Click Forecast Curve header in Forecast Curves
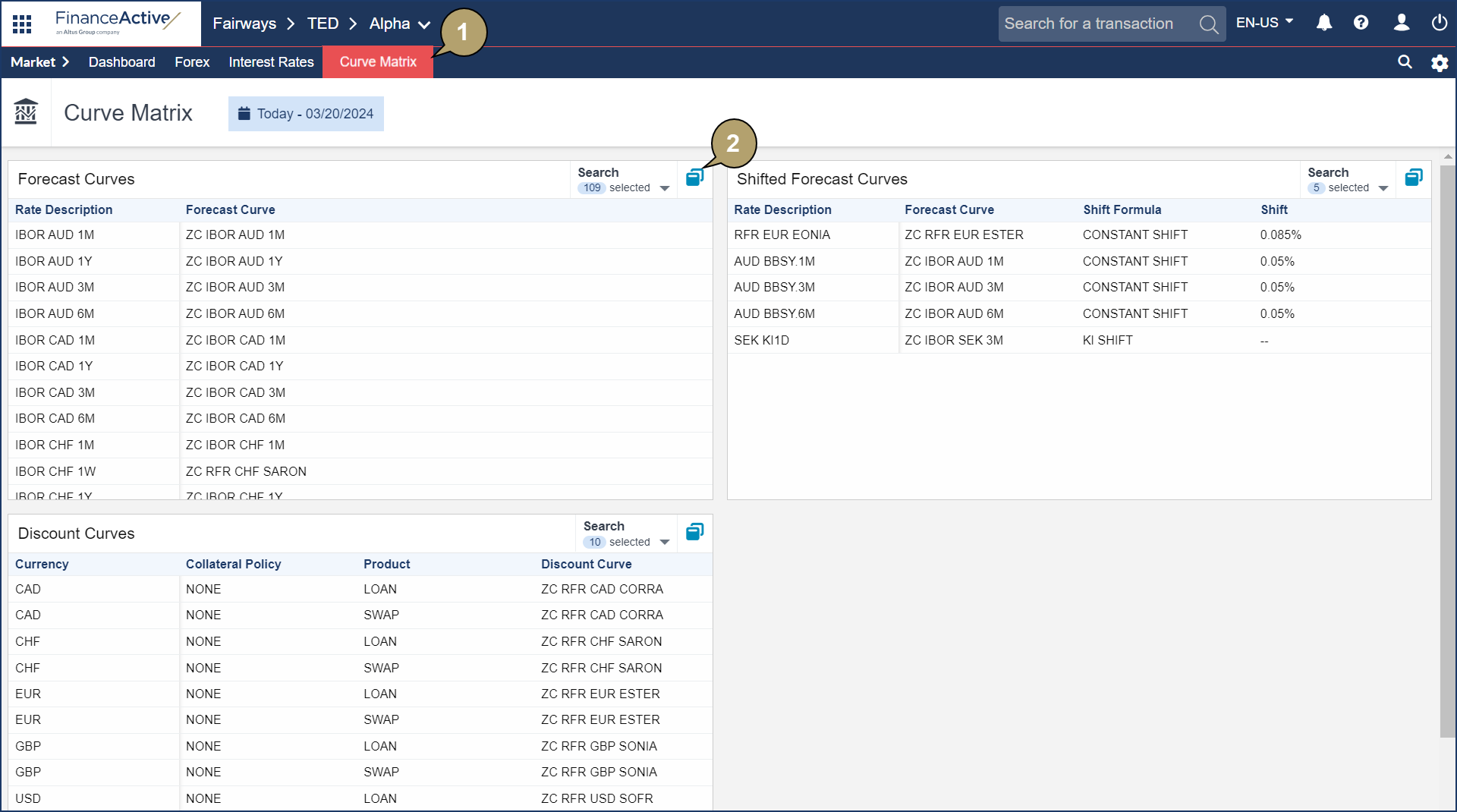Image resolution: width=1457 pixels, height=812 pixels. click(231, 209)
